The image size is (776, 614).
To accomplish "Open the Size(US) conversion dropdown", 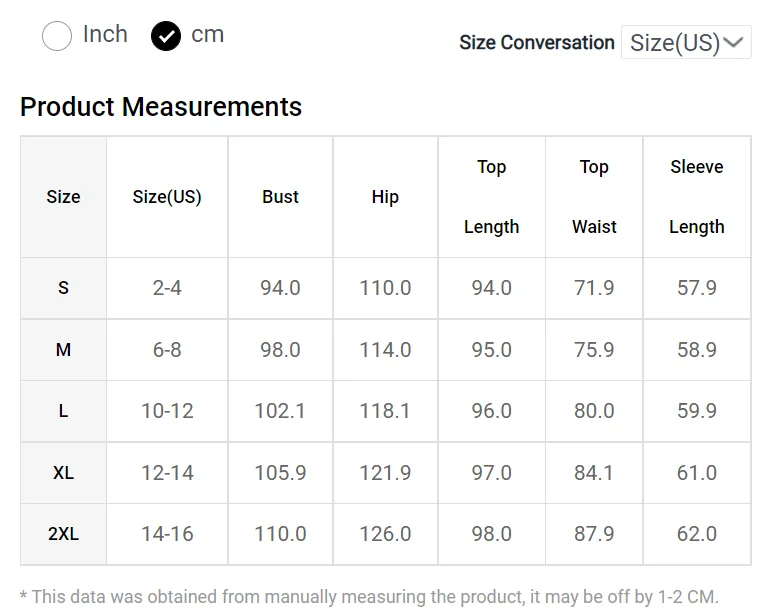I will click(x=686, y=43).
